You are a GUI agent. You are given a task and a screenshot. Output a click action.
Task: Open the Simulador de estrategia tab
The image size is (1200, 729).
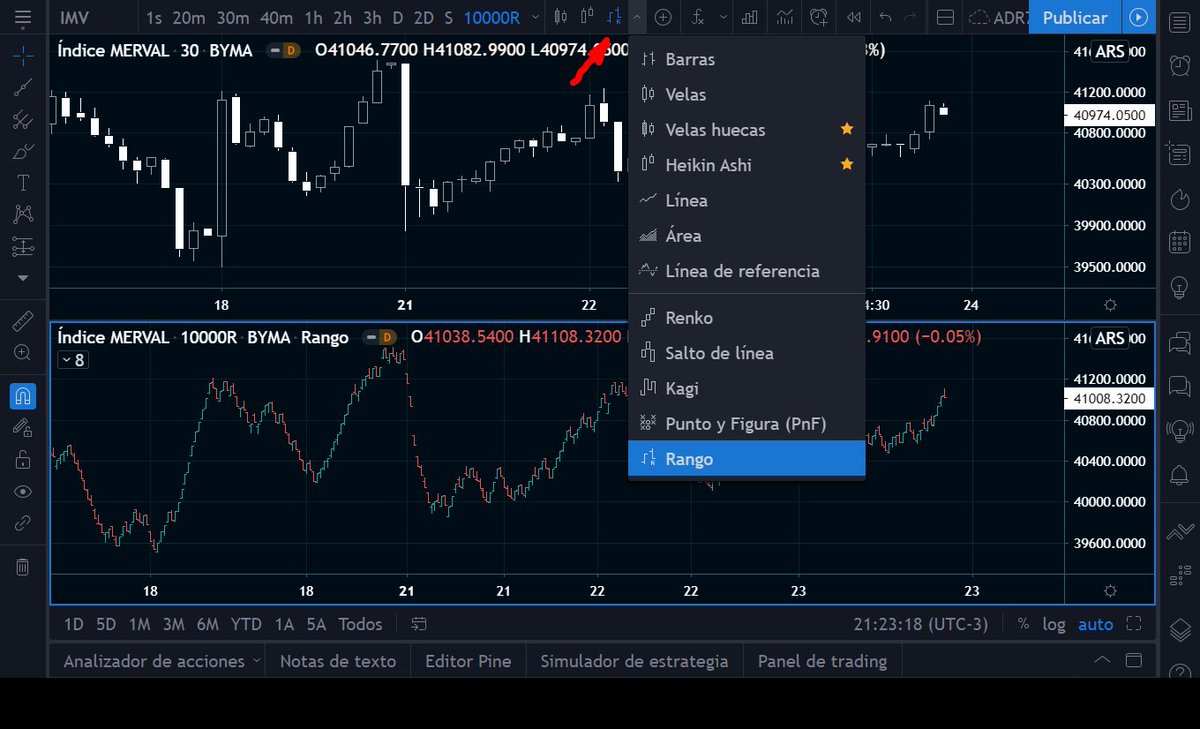(x=634, y=661)
